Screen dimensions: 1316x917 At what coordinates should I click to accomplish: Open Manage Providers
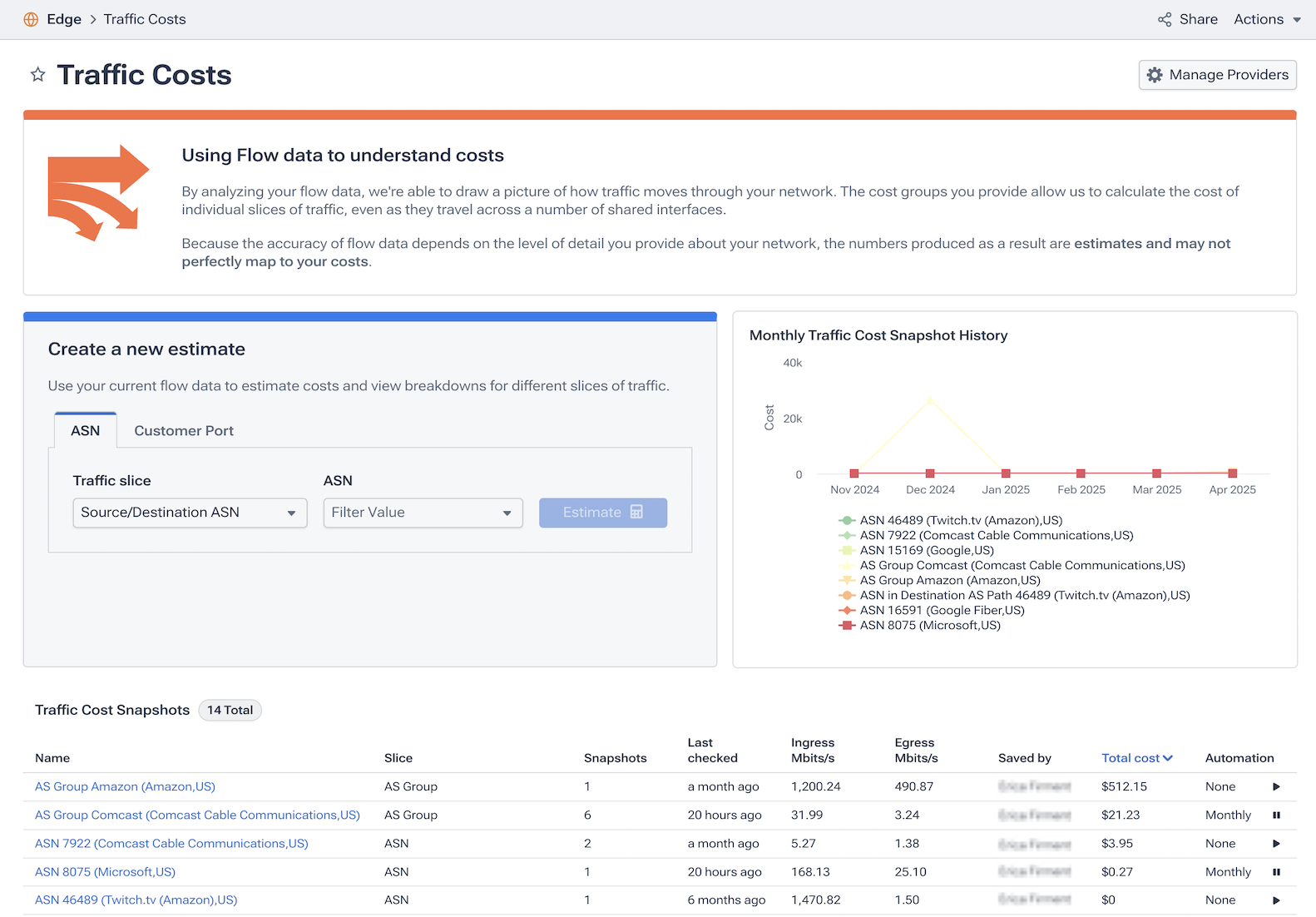click(x=1217, y=75)
